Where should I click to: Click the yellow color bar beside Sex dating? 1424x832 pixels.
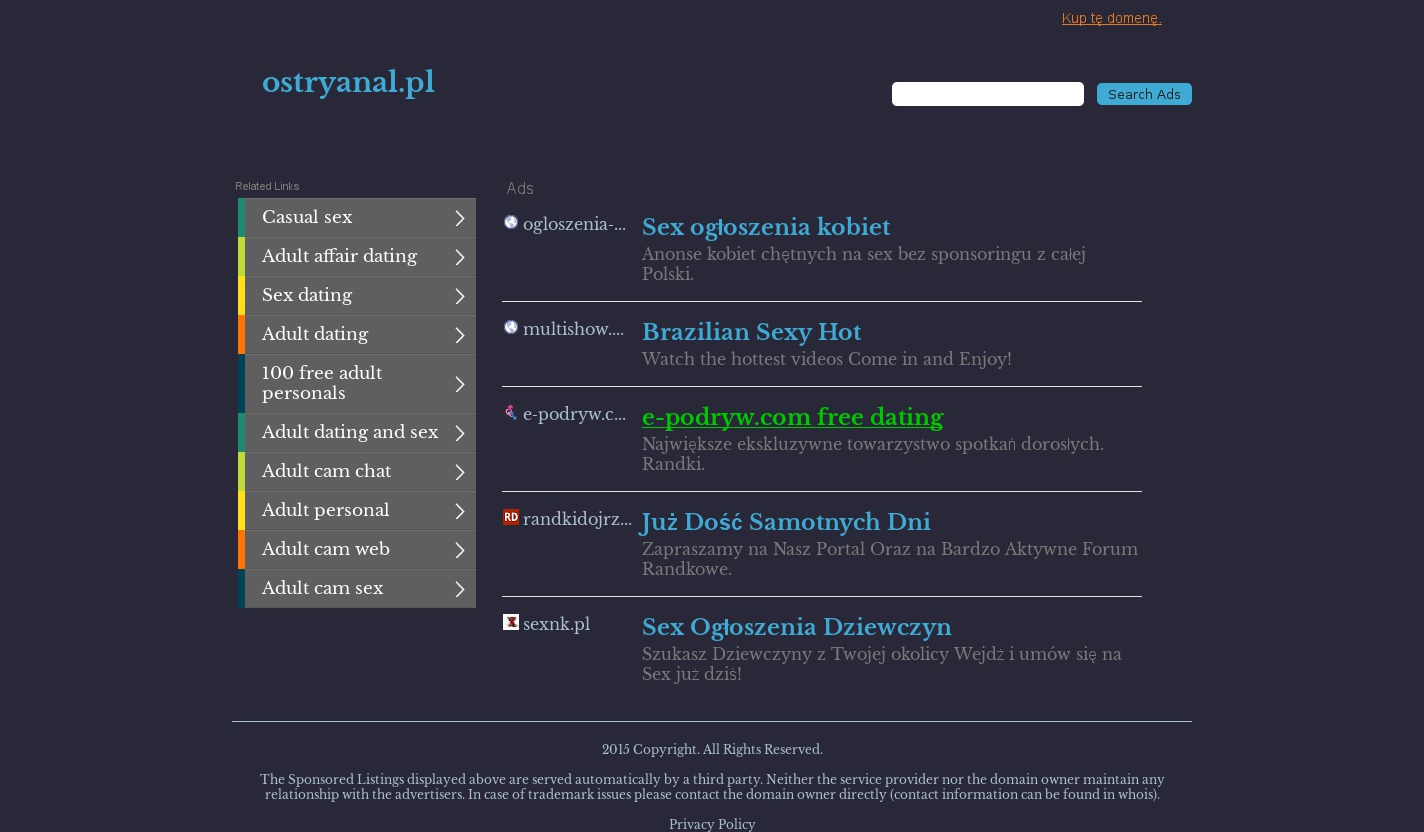coord(241,296)
